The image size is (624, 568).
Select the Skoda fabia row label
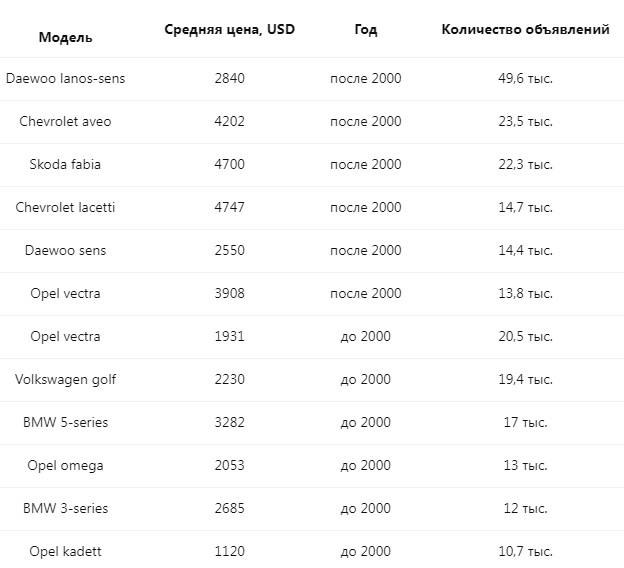point(65,164)
